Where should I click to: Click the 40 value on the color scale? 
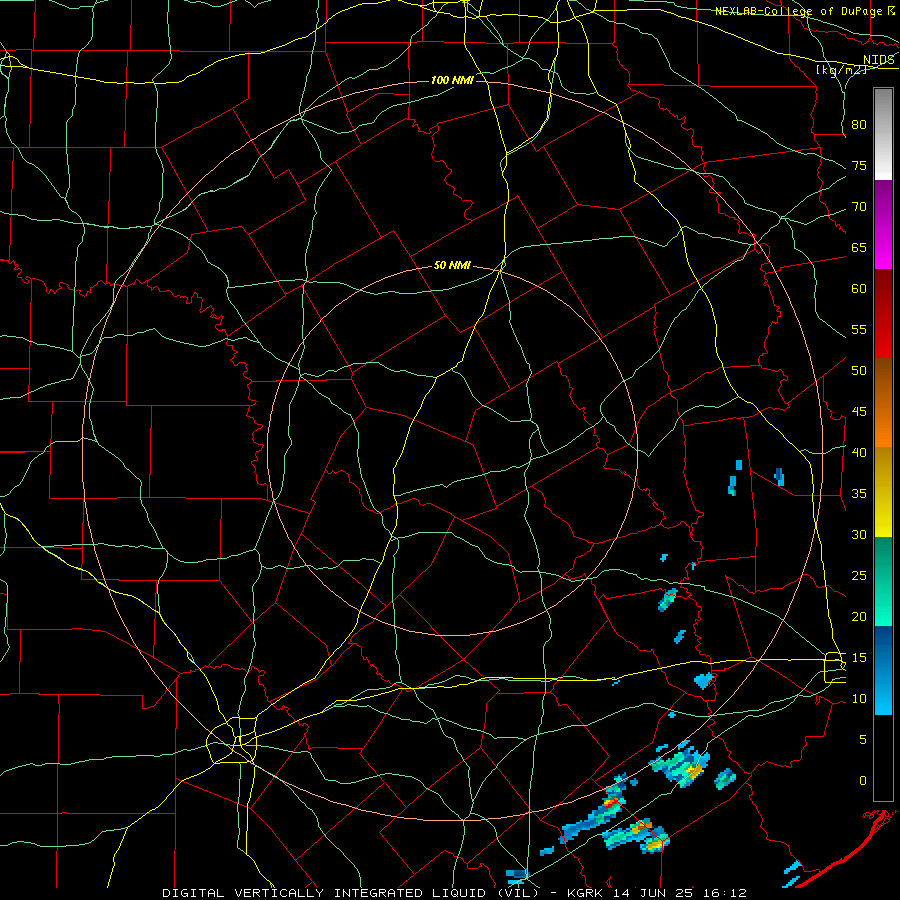click(859, 452)
